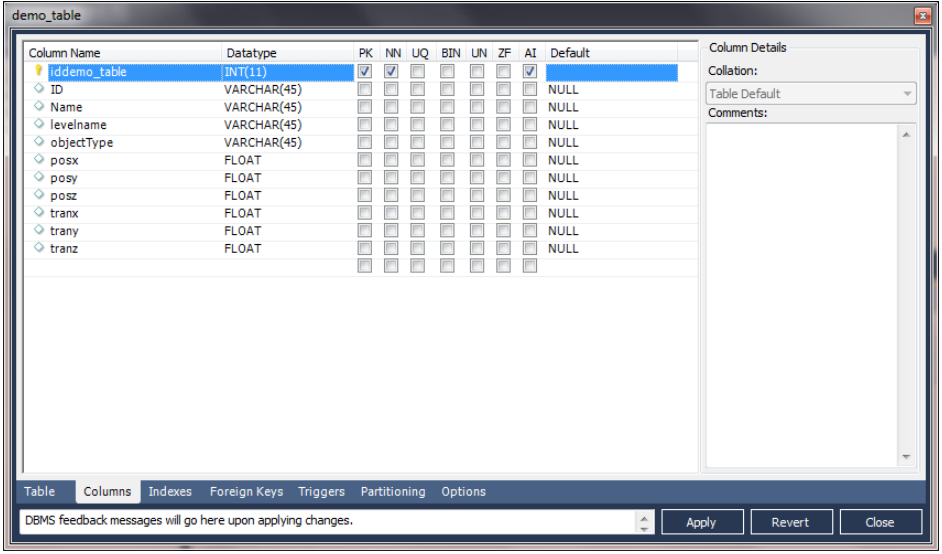Screen dimensions: 942x554
Task: Click feedback message box up arrow
Action: (x=644, y=517)
